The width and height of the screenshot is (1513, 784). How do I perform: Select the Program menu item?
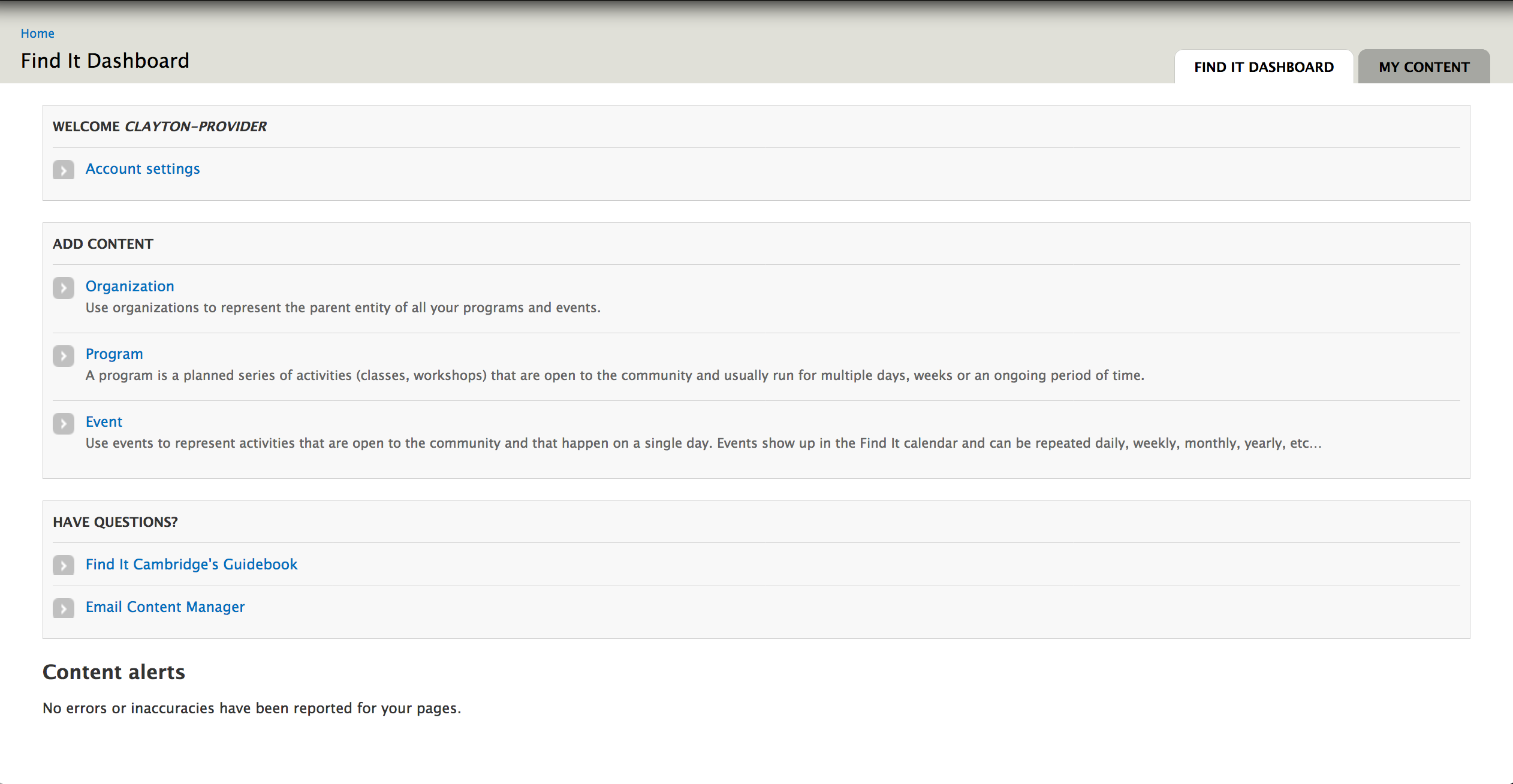[x=114, y=353]
